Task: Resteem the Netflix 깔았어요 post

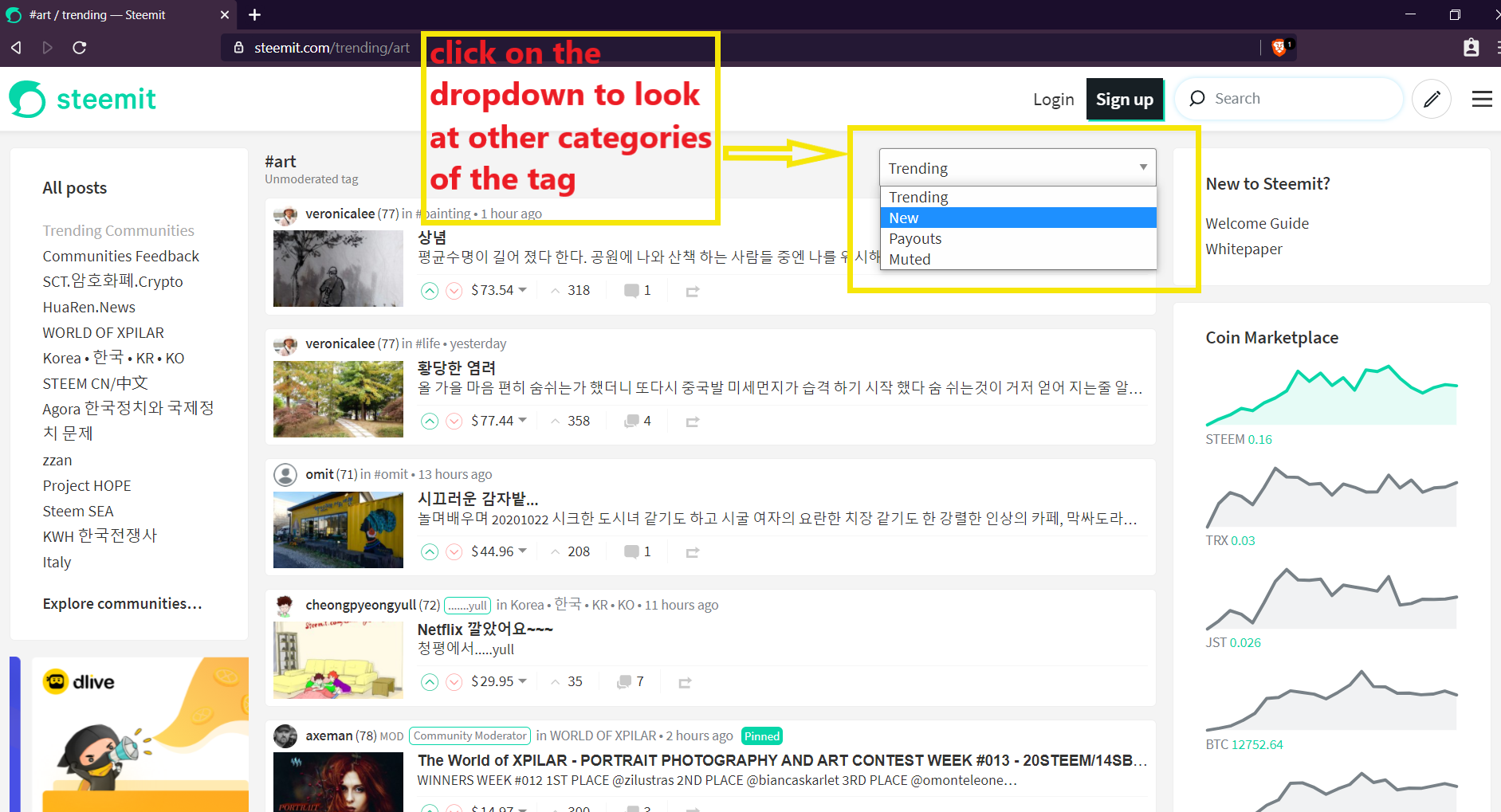Action: (685, 683)
